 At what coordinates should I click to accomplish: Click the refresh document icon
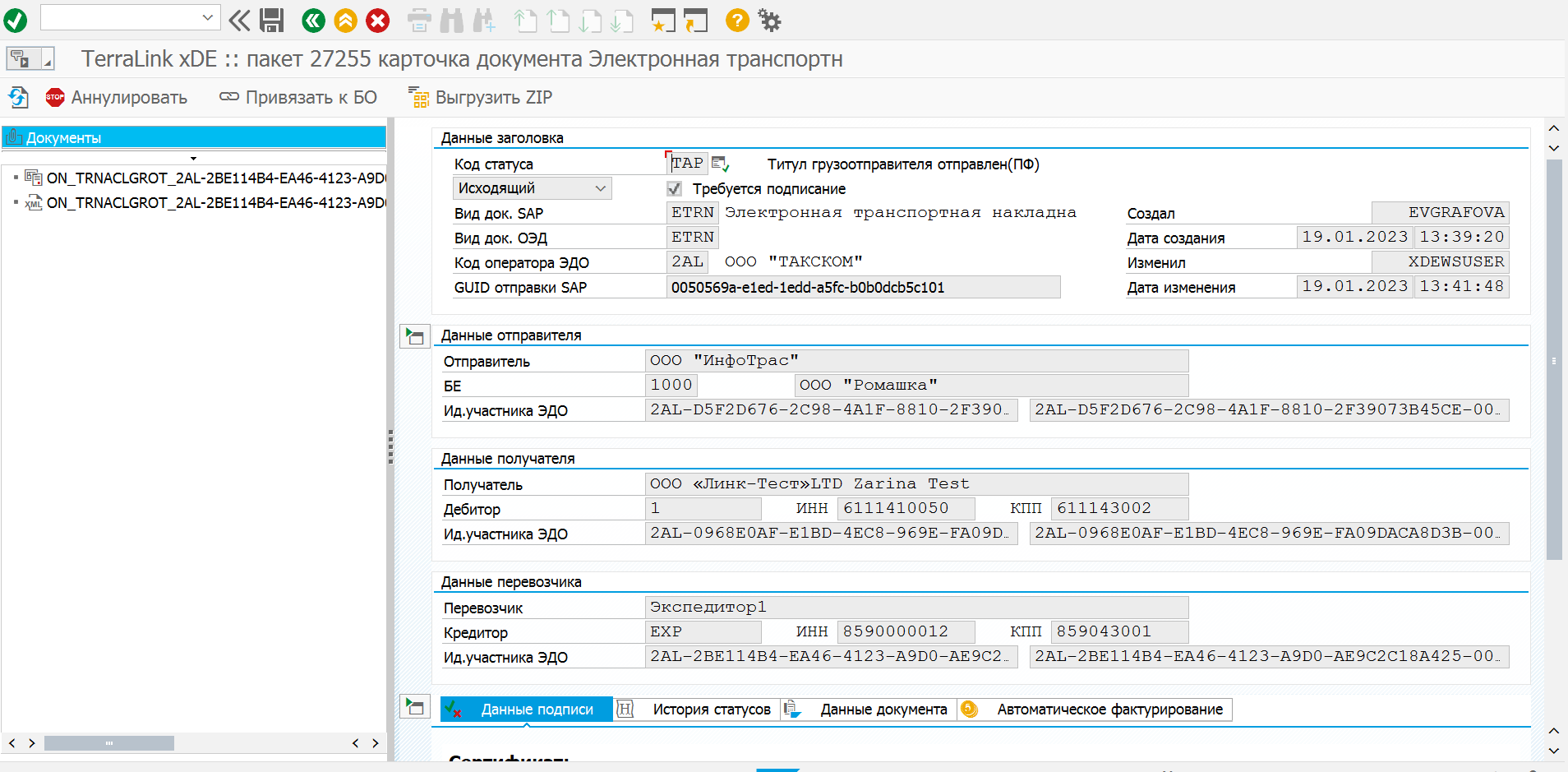click(x=18, y=98)
